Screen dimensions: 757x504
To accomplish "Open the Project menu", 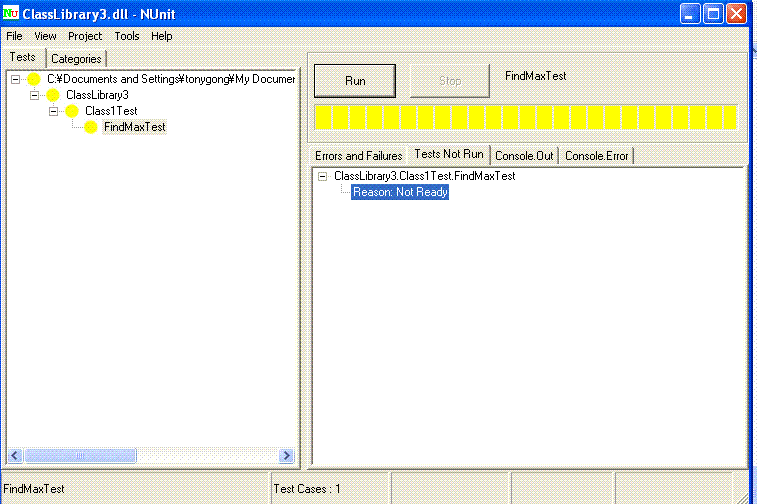I will click(85, 36).
